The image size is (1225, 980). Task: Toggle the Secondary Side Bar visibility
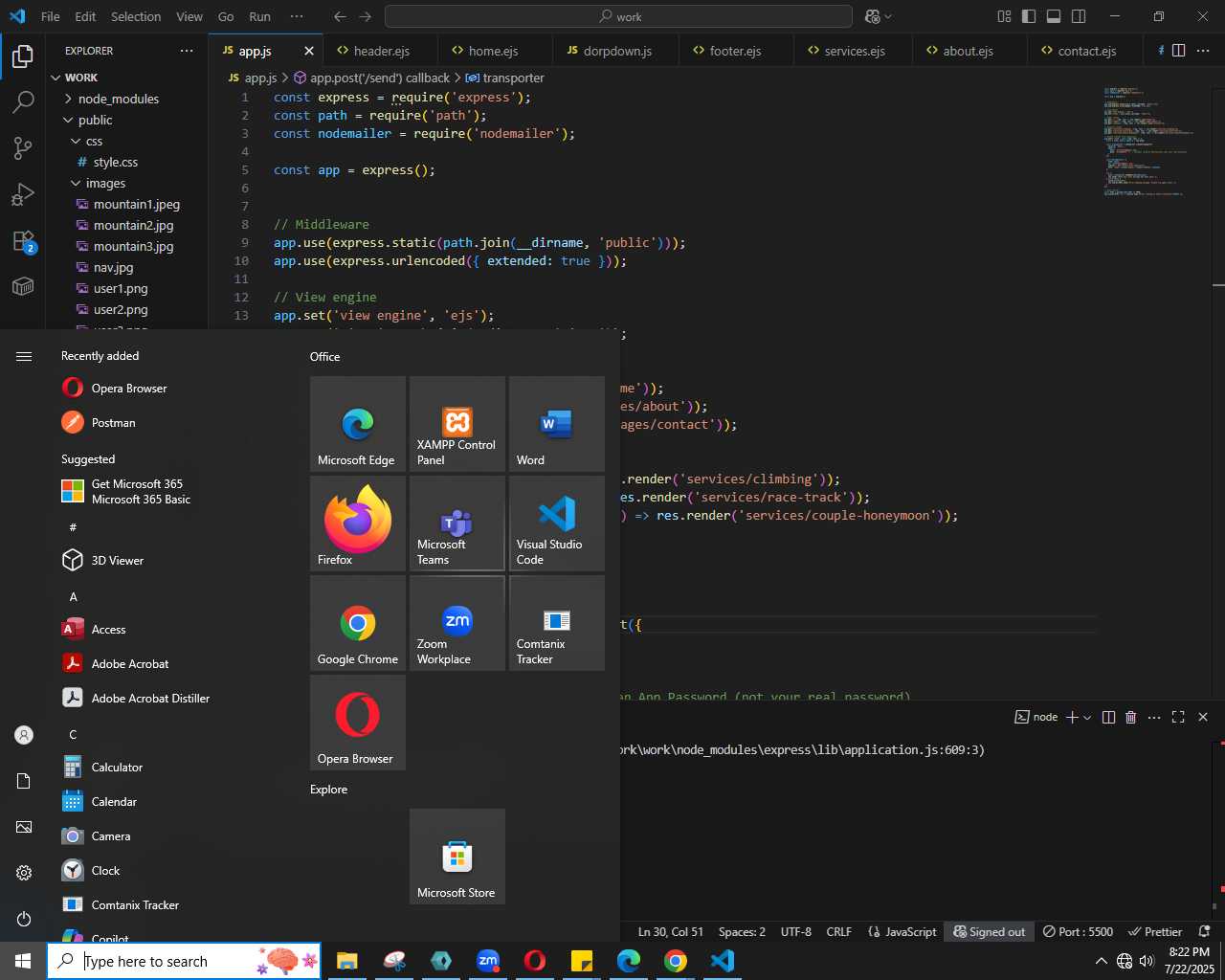[1079, 16]
